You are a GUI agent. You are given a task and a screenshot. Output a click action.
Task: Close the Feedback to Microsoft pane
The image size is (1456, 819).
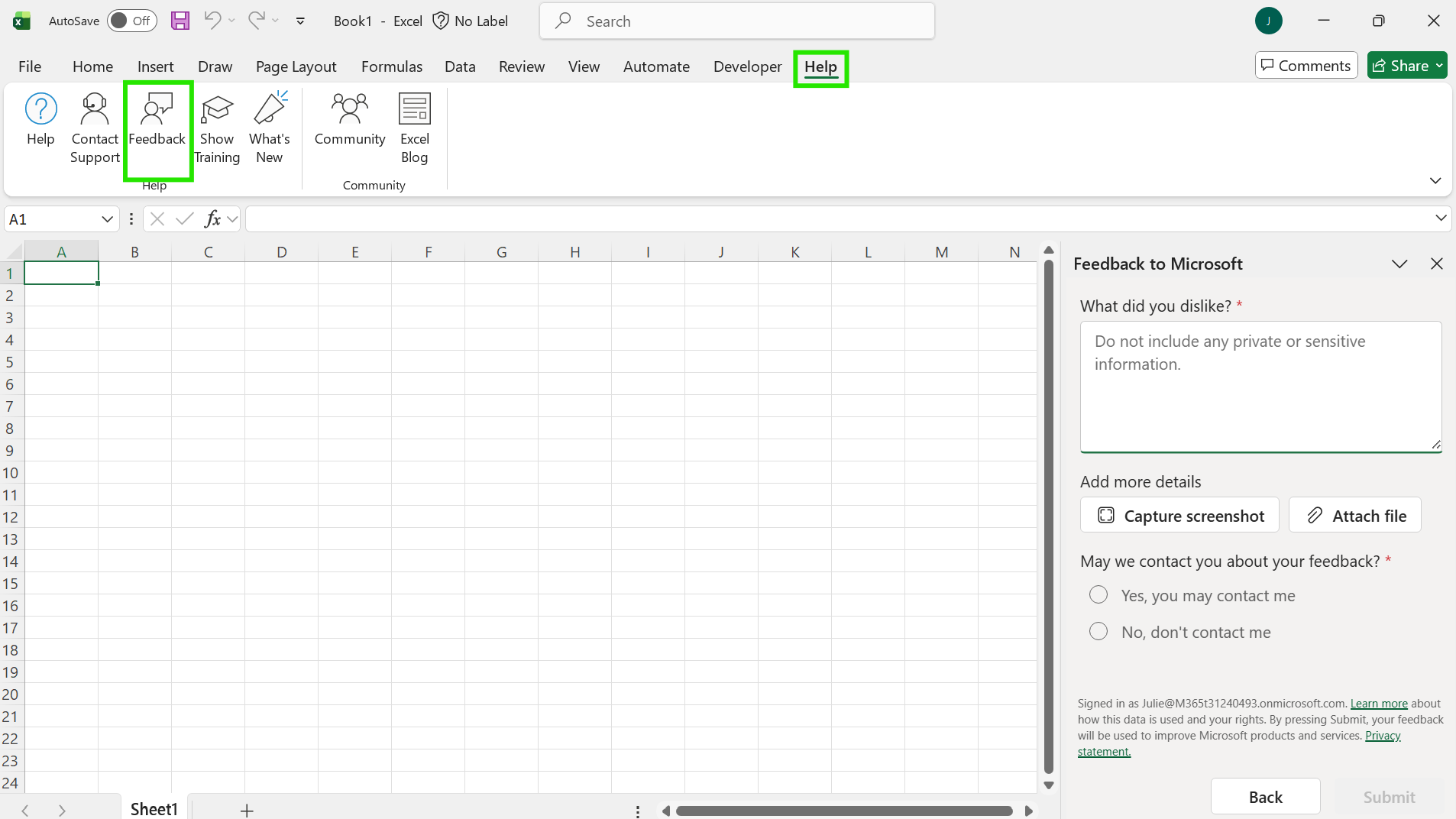1437,264
